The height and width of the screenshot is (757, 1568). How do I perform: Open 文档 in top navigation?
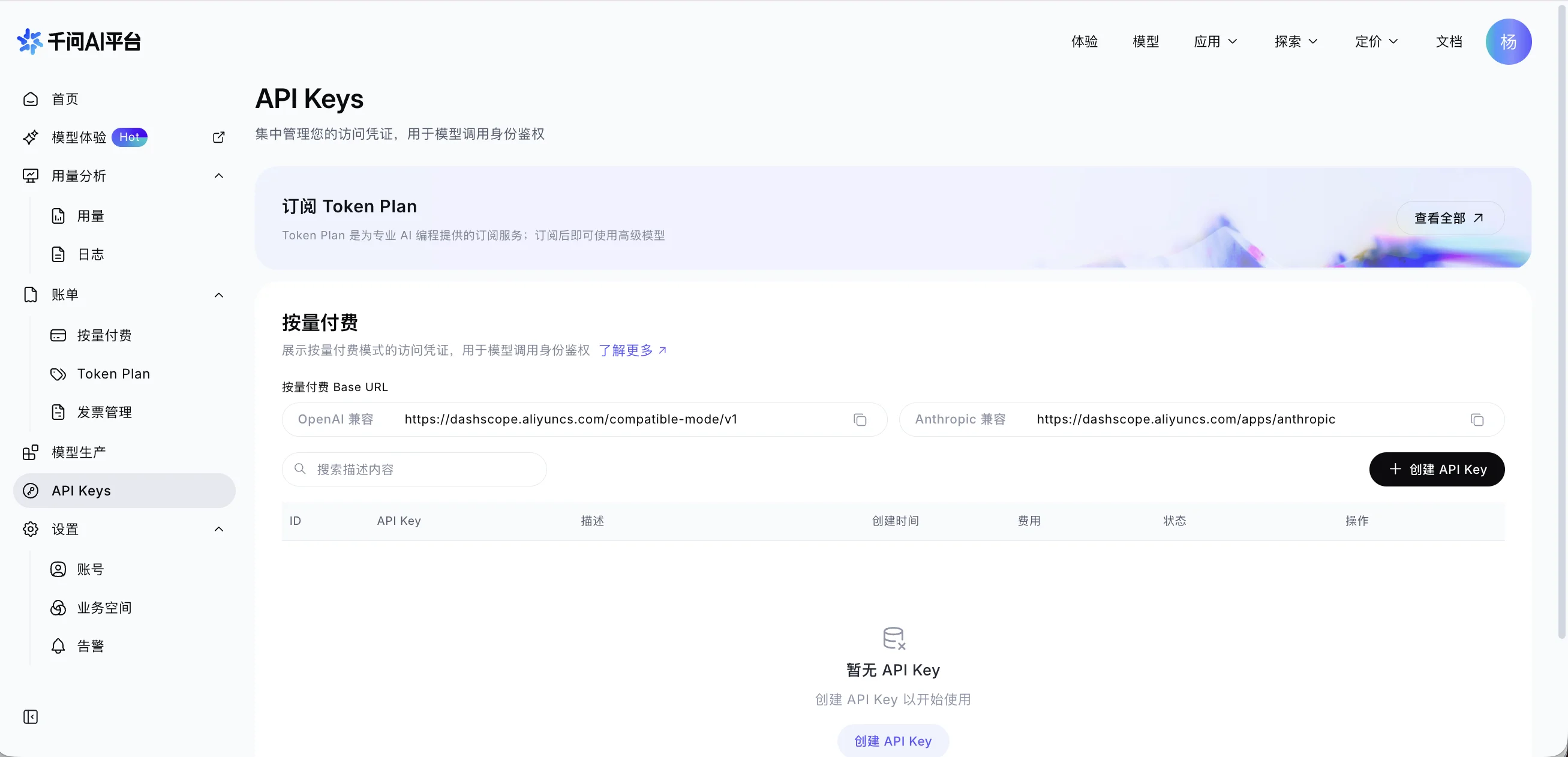click(1449, 41)
